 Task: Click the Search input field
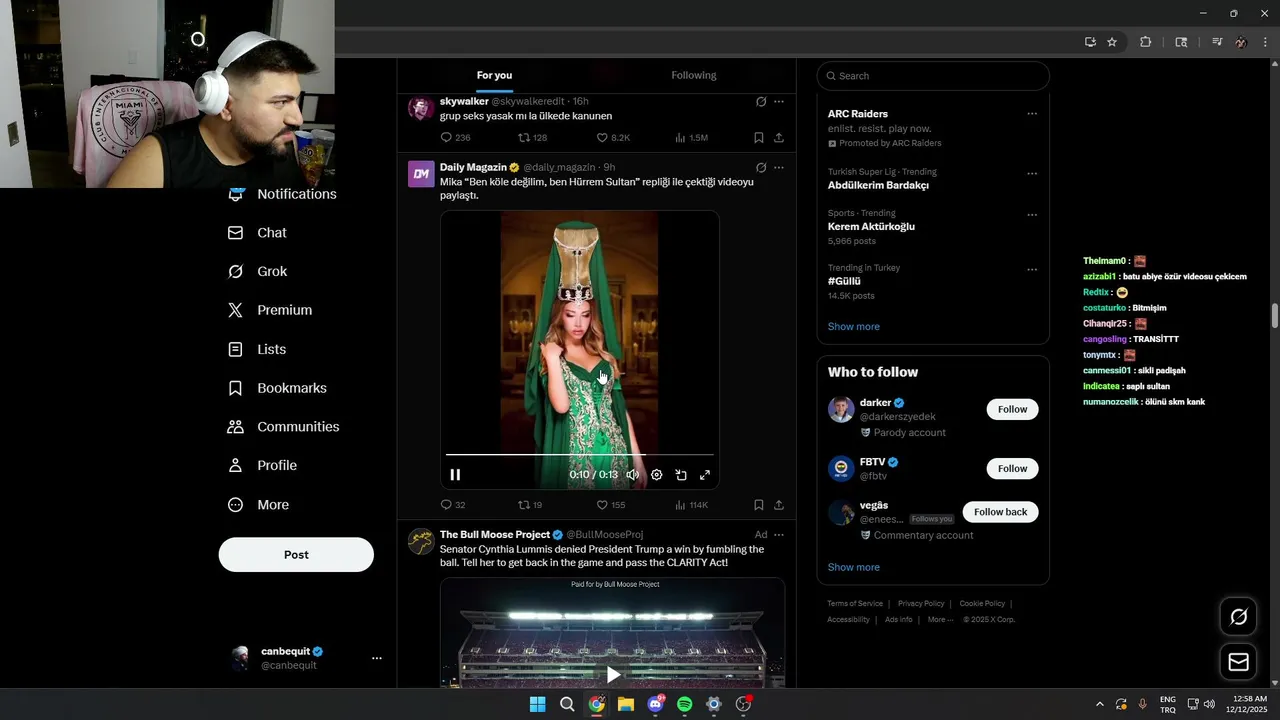click(933, 76)
